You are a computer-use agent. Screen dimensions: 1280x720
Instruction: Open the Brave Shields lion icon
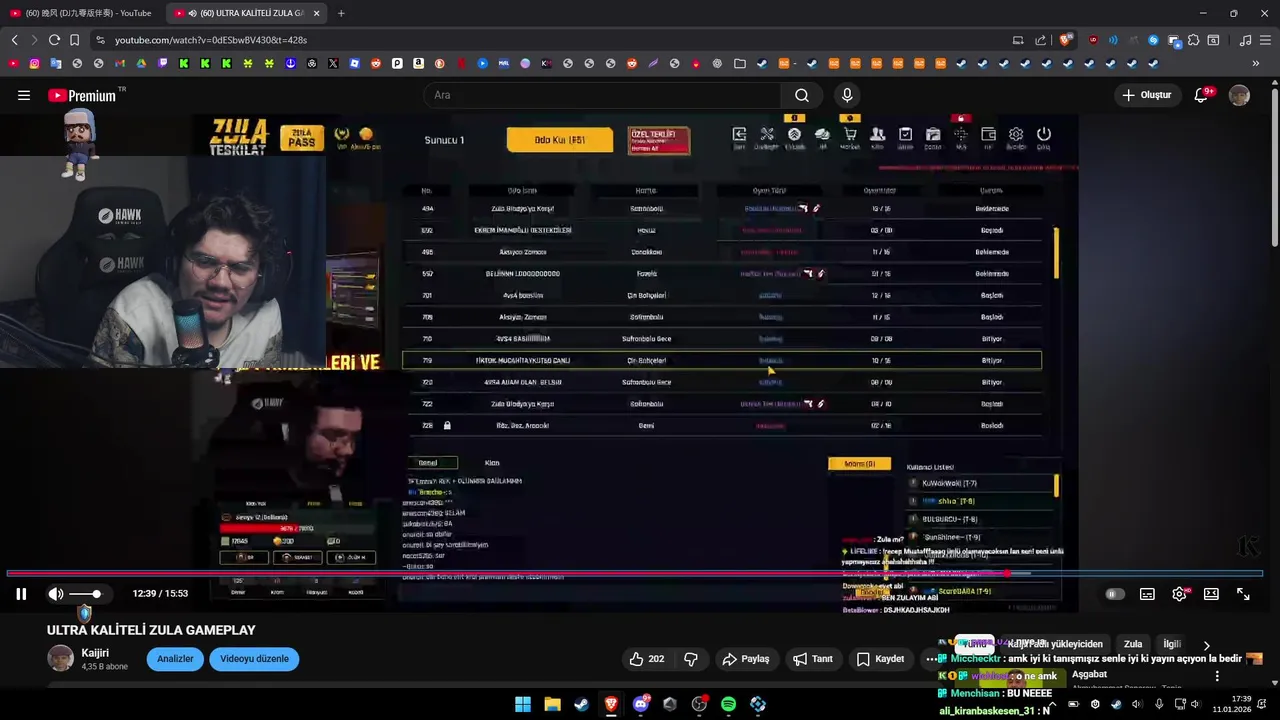coord(1066,40)
